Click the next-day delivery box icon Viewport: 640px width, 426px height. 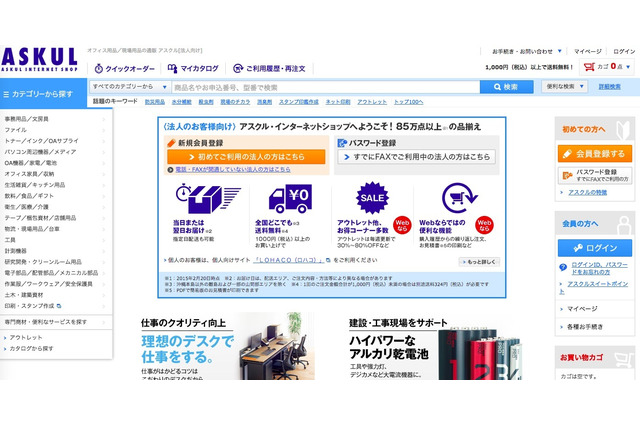[x=195, y=200]
